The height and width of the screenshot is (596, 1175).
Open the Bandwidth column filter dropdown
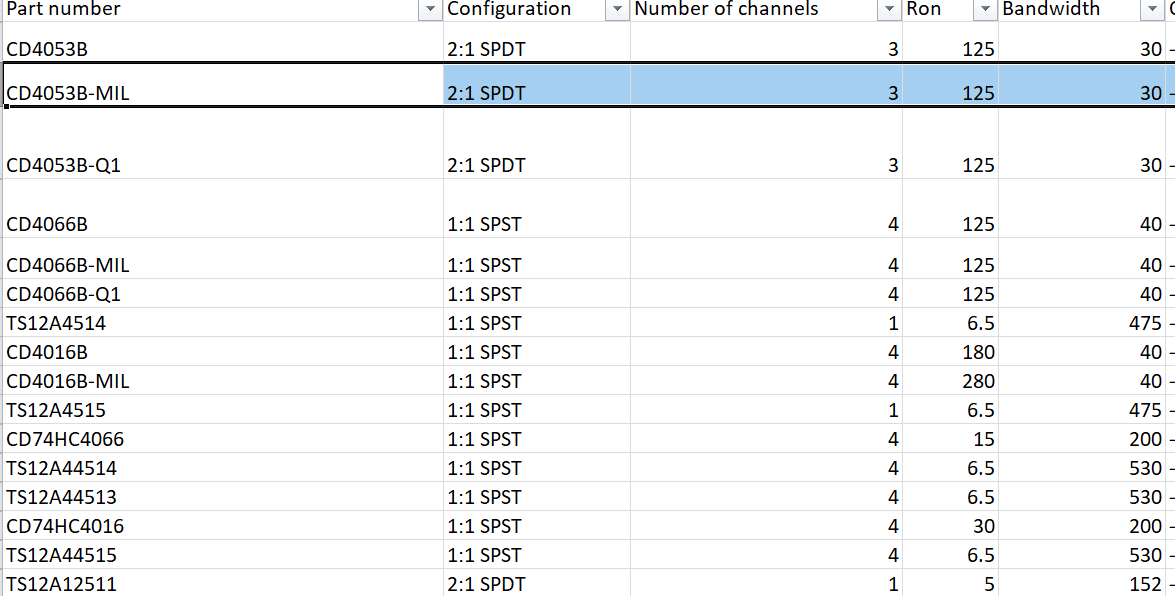point(1153,9)
